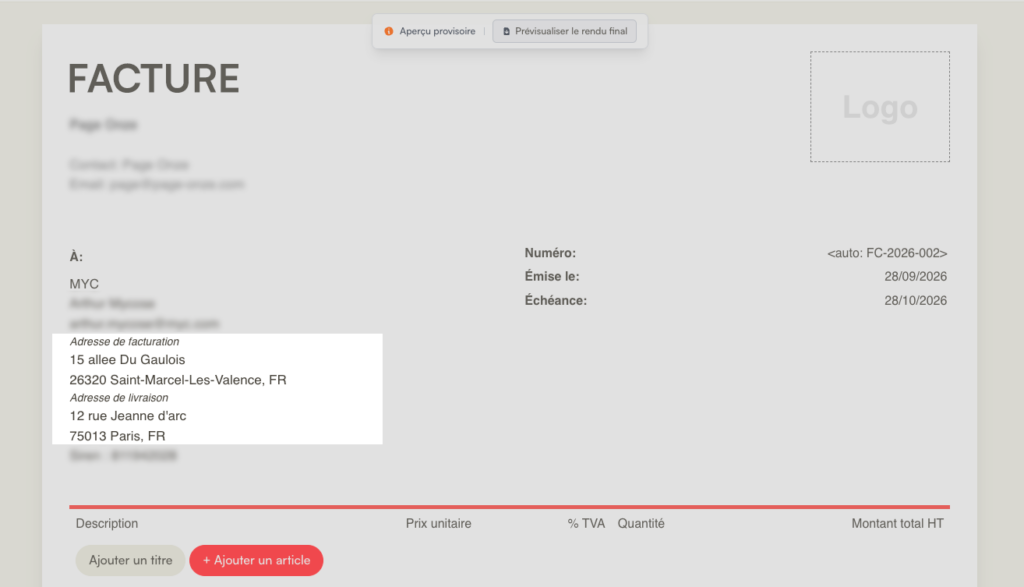This screenshot has height=587, width=1024.
Task: Edit the due date 28/10/2026
Action: tap(916, 301)
